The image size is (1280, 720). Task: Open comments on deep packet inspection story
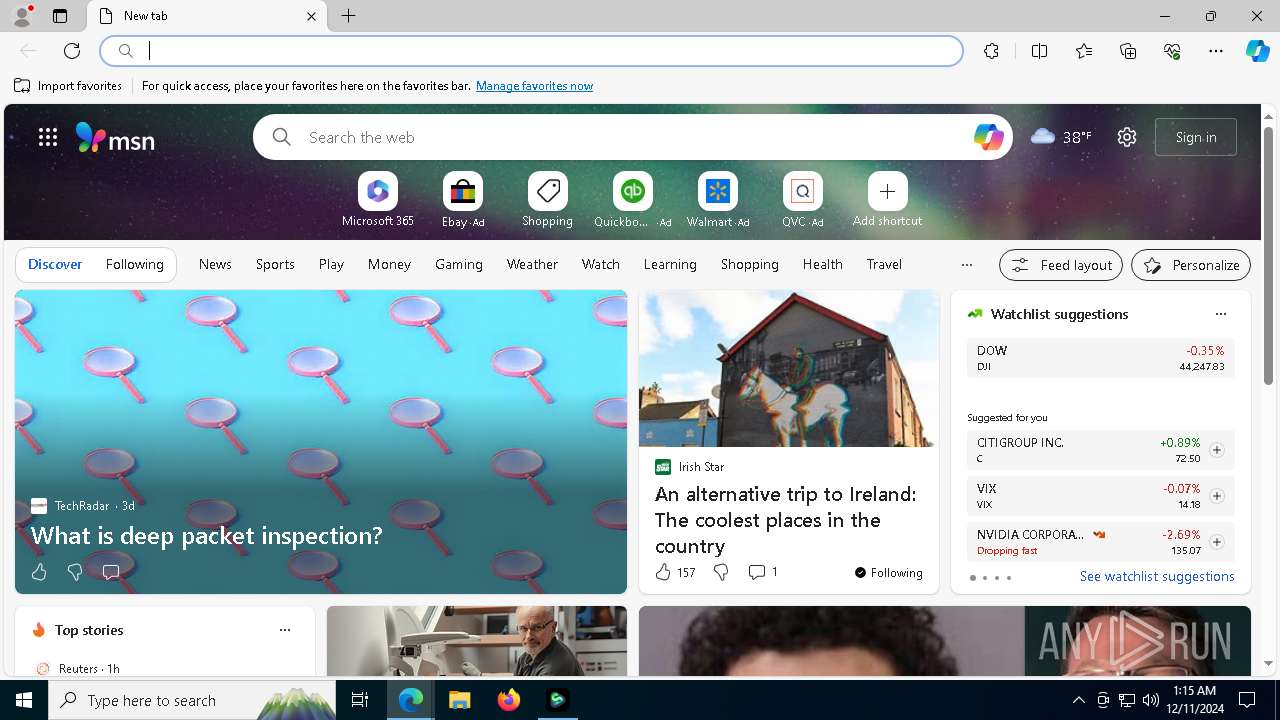point(111,572)
